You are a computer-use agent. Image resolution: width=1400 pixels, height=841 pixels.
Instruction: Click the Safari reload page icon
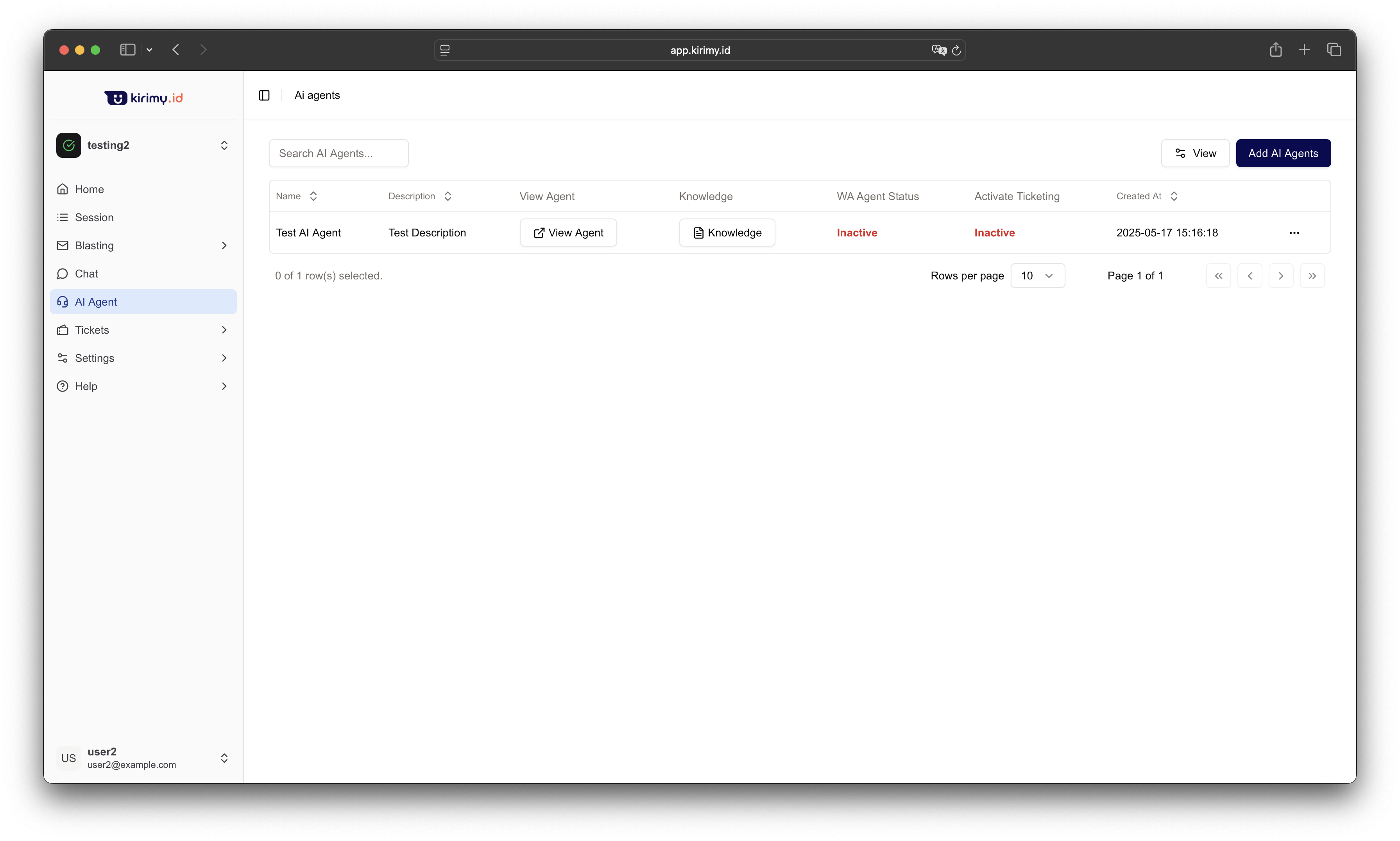pyautogui.click(x=956, y=50)
